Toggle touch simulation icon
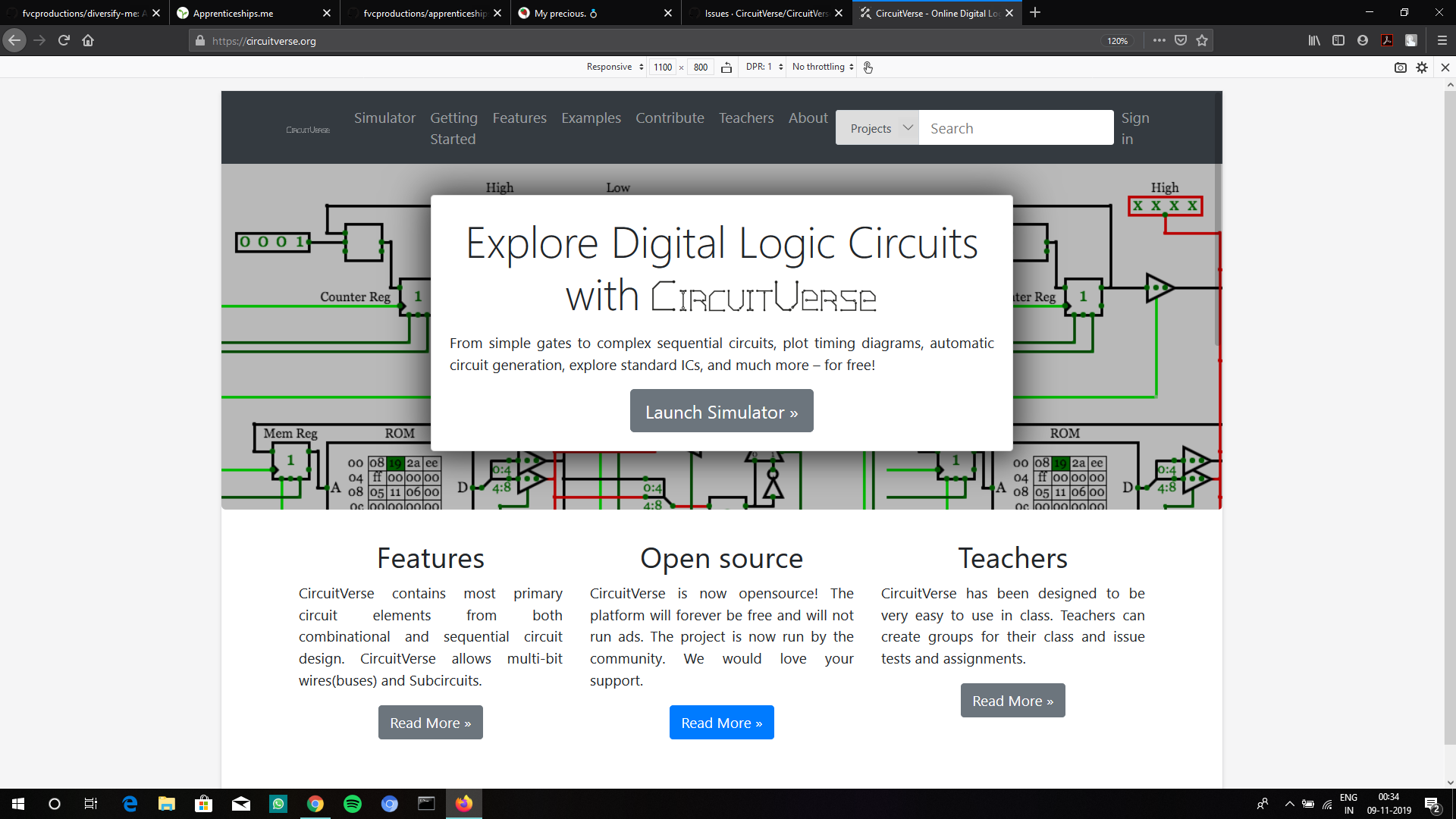The height and width of the screenshot is (819, 1456). coord(868,67)
